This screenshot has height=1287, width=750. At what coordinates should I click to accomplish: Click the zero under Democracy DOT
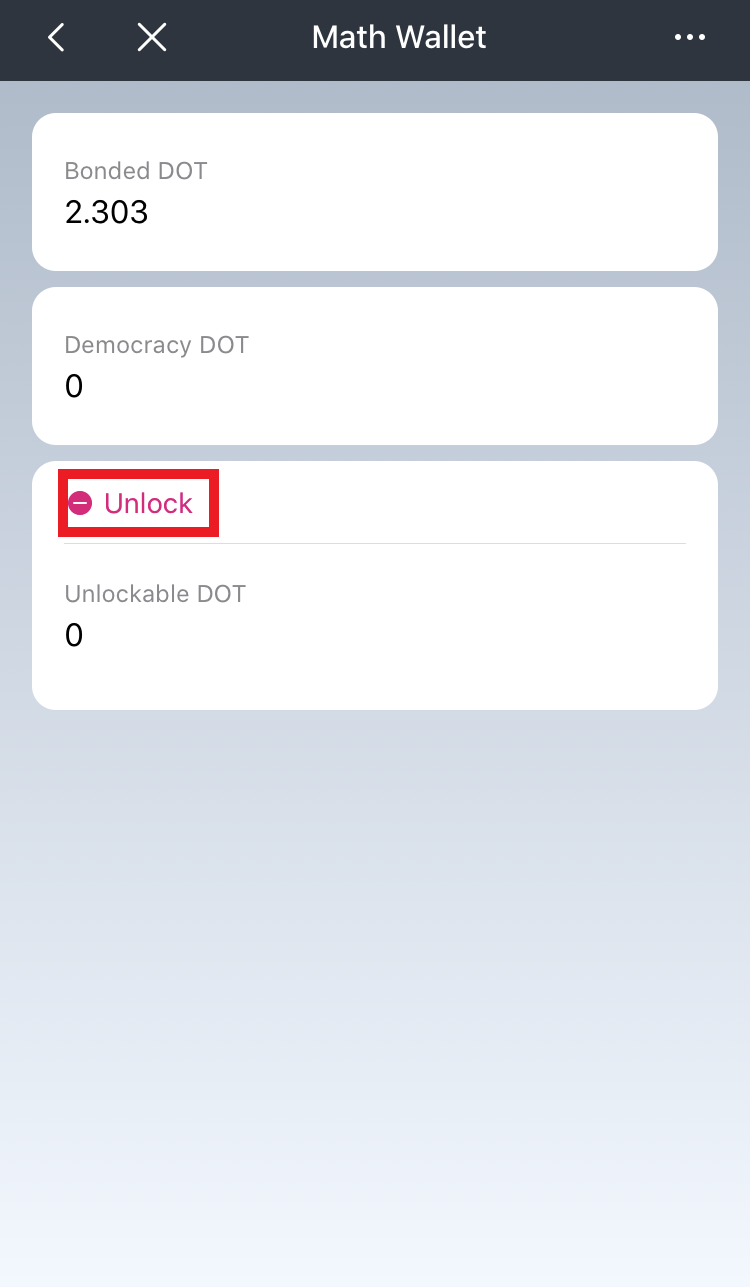(74, 387)
